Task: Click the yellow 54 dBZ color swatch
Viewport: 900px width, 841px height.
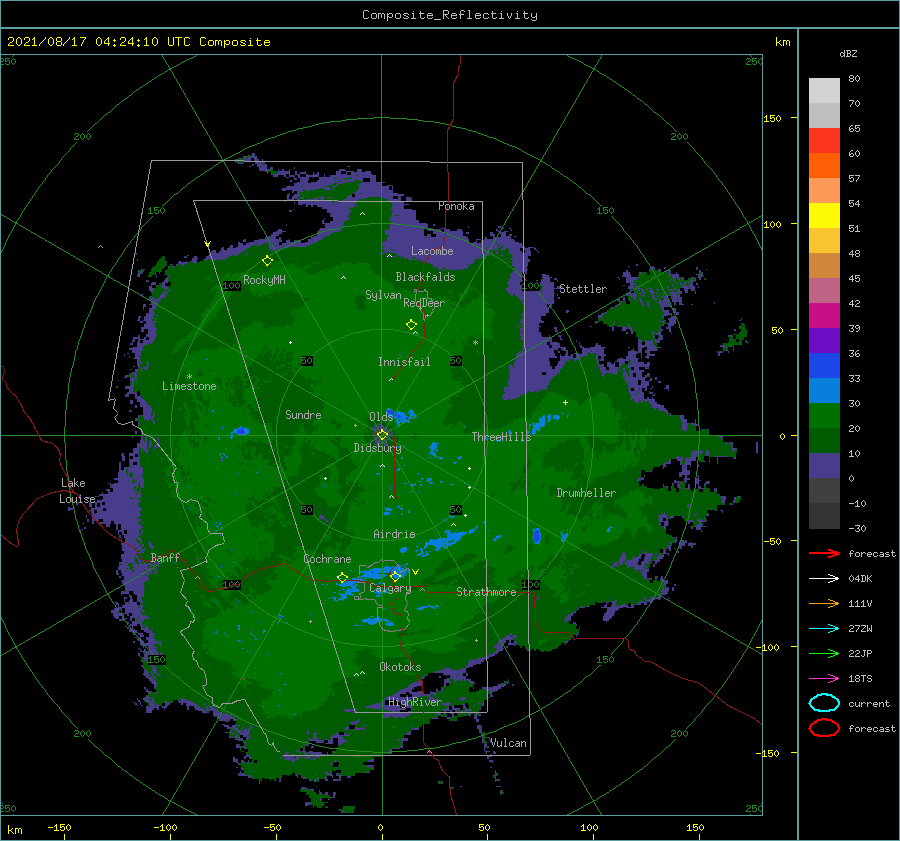Action: (x=824, y=216)
